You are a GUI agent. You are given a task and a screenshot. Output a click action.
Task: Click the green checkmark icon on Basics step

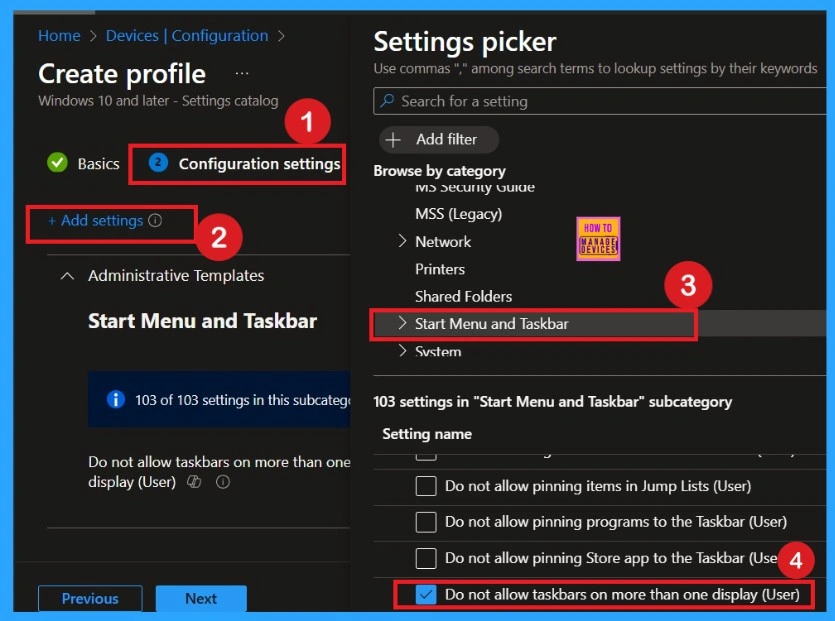(x=56, y=163)
